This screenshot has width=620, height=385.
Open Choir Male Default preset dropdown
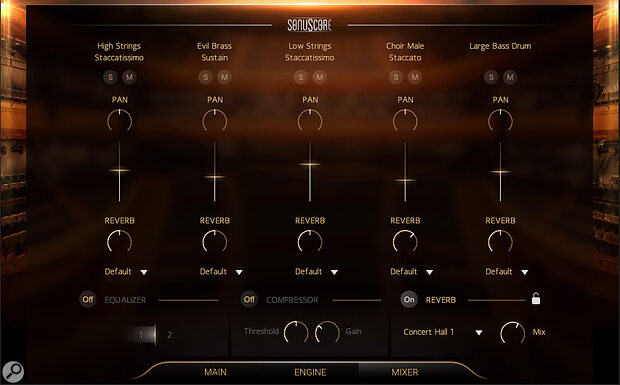[412, 272]
